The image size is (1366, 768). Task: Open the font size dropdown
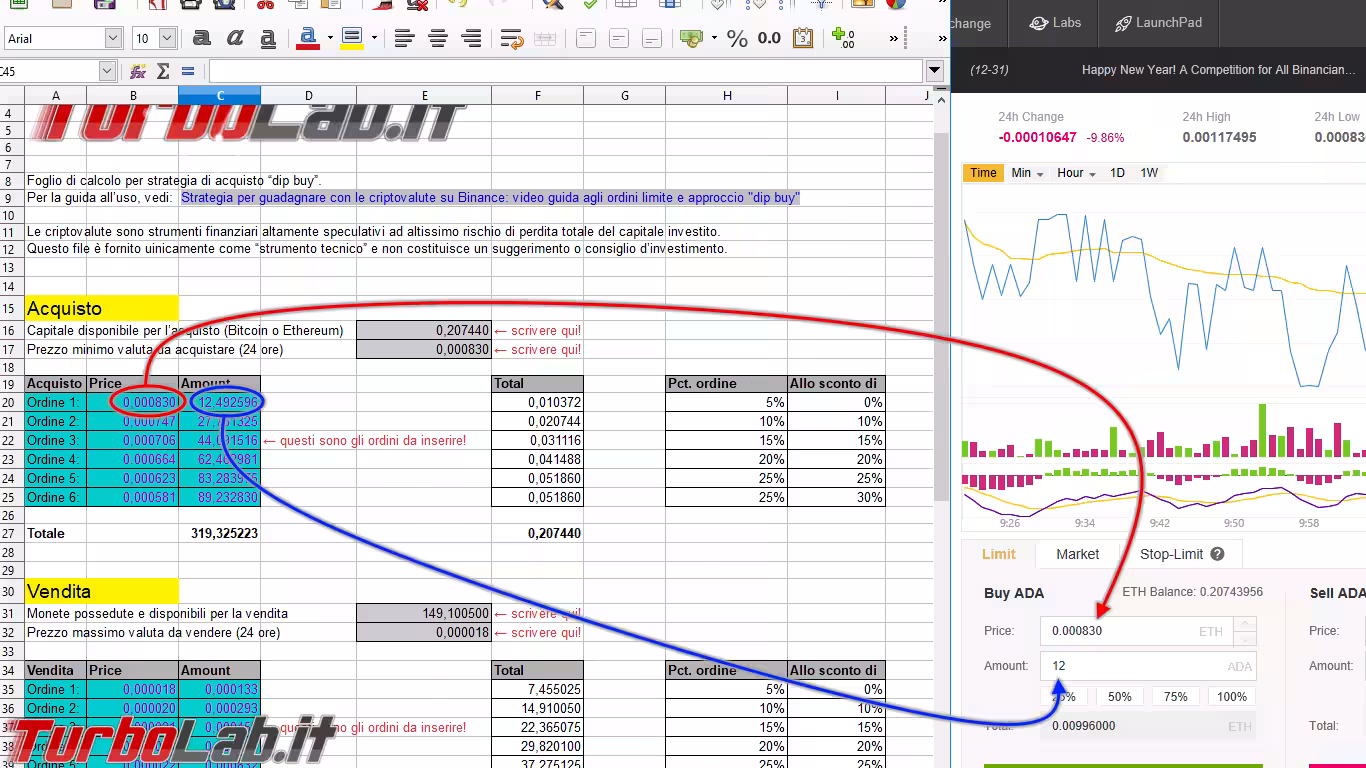click(167, 39)
